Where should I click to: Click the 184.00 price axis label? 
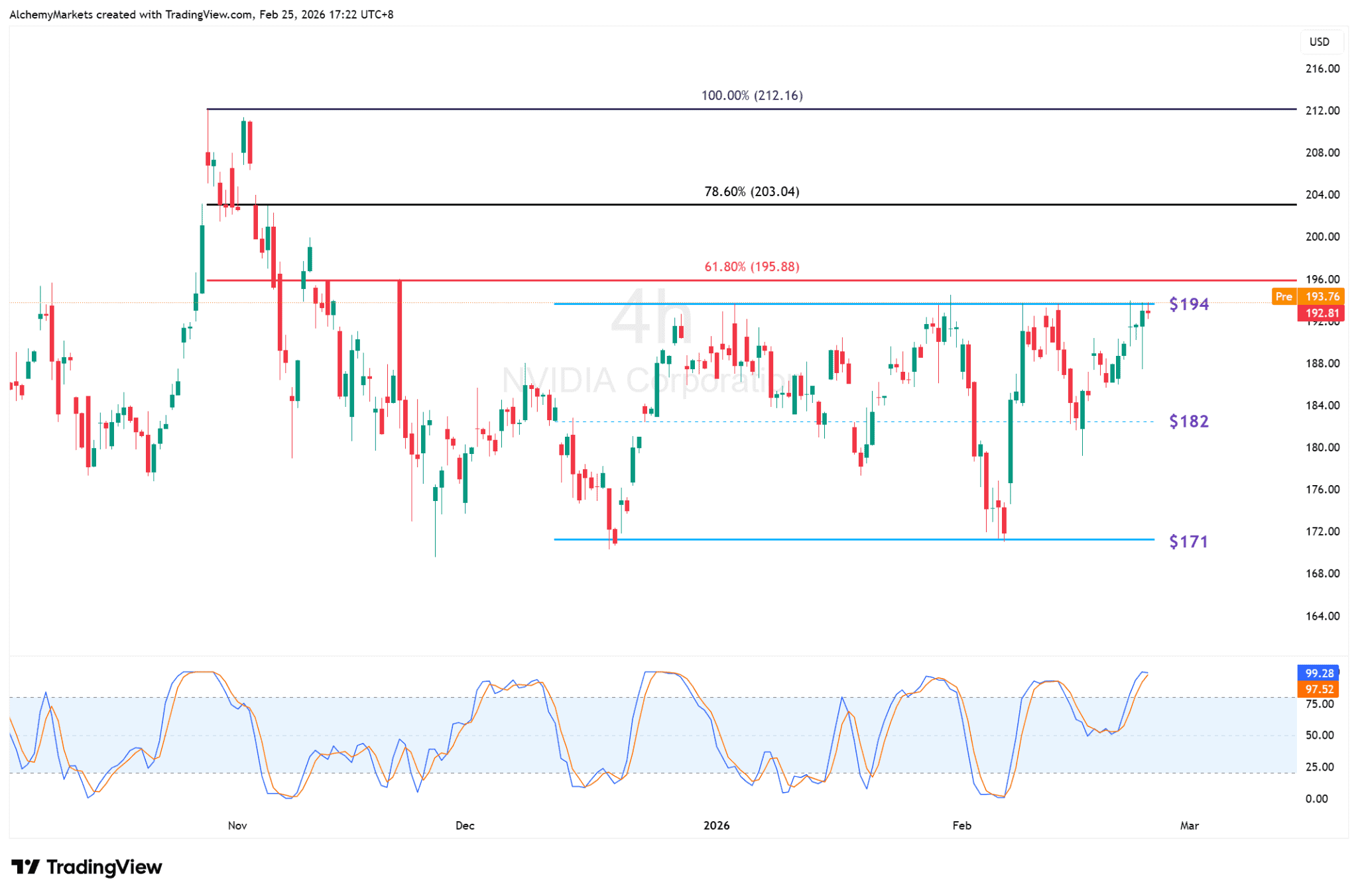[1322, 406]
